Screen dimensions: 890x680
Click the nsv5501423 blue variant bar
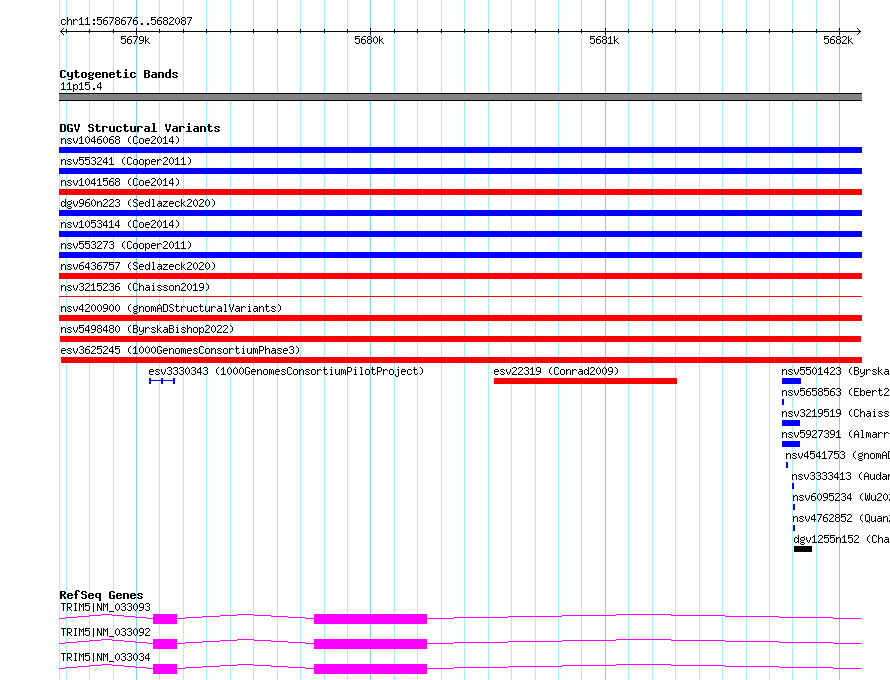791,381
